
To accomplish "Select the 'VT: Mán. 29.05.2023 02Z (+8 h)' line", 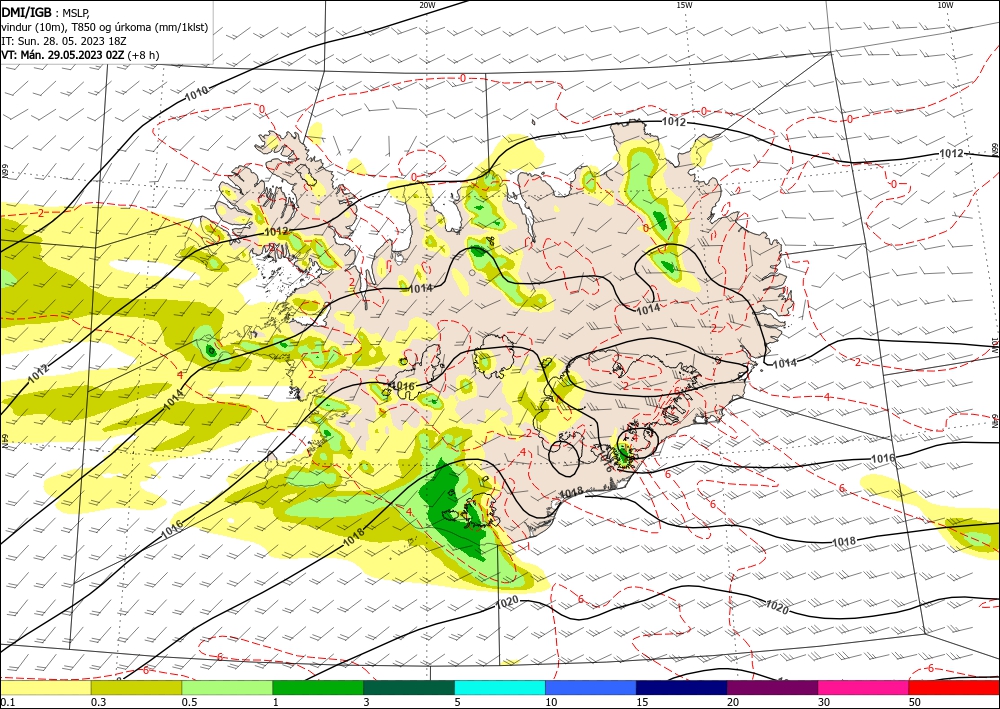I will pyautogui.click(x=80, y=55).
